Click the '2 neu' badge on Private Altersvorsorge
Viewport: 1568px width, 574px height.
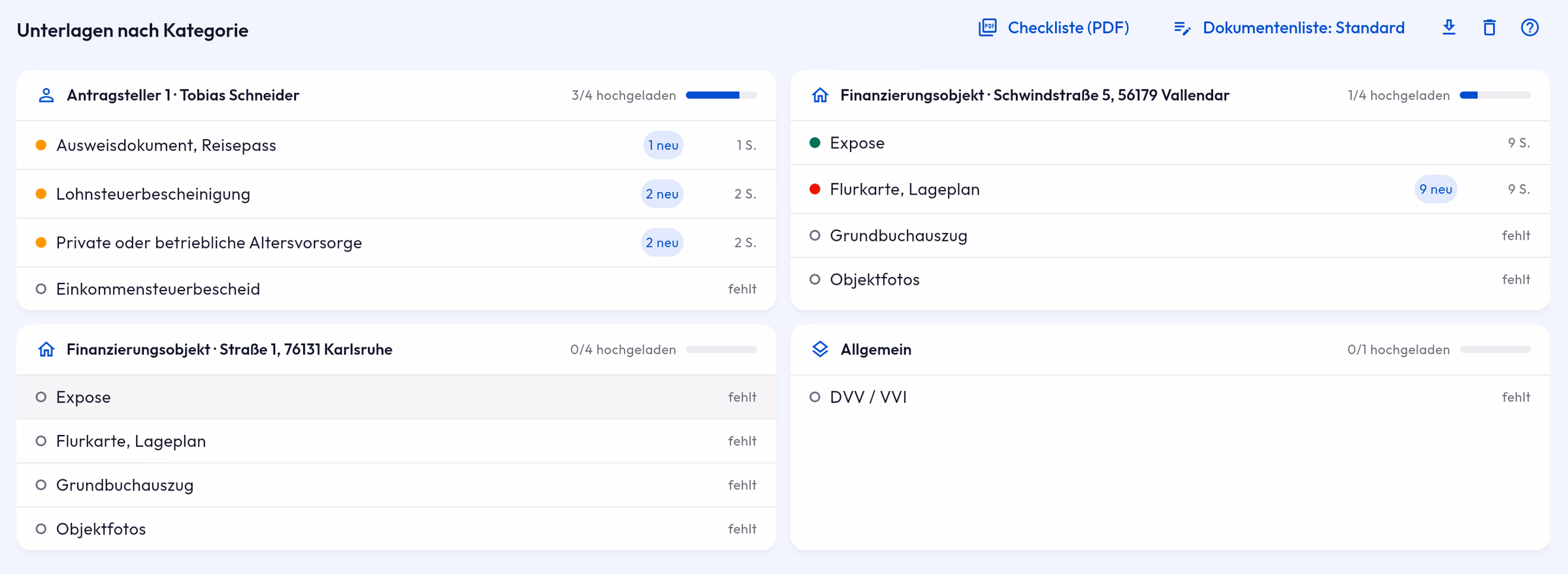[662, 242]
